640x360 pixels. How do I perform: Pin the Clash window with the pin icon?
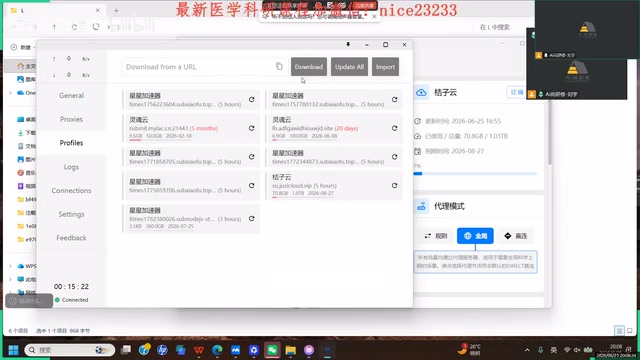[x=348, y=44]
